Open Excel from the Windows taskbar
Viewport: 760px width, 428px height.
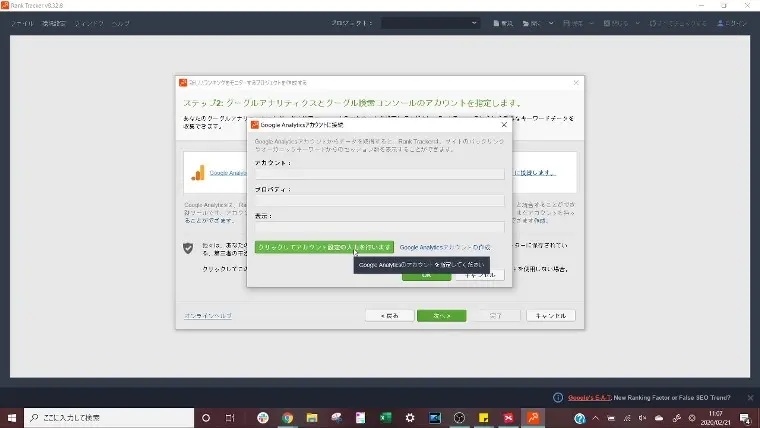(x=385, y=417)
